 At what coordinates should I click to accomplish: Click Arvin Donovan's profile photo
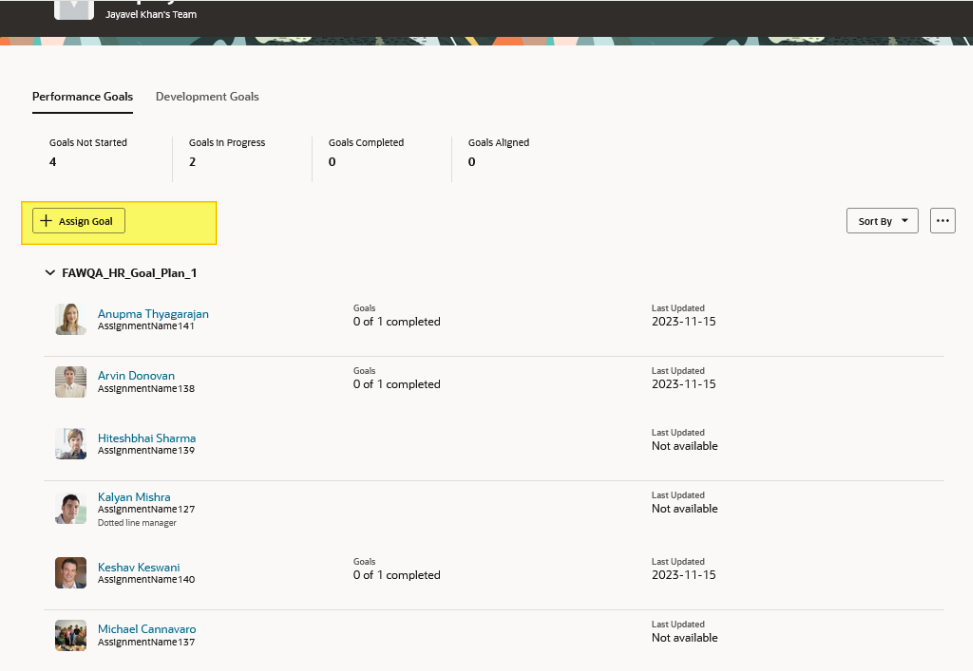(x=71, y=382)
